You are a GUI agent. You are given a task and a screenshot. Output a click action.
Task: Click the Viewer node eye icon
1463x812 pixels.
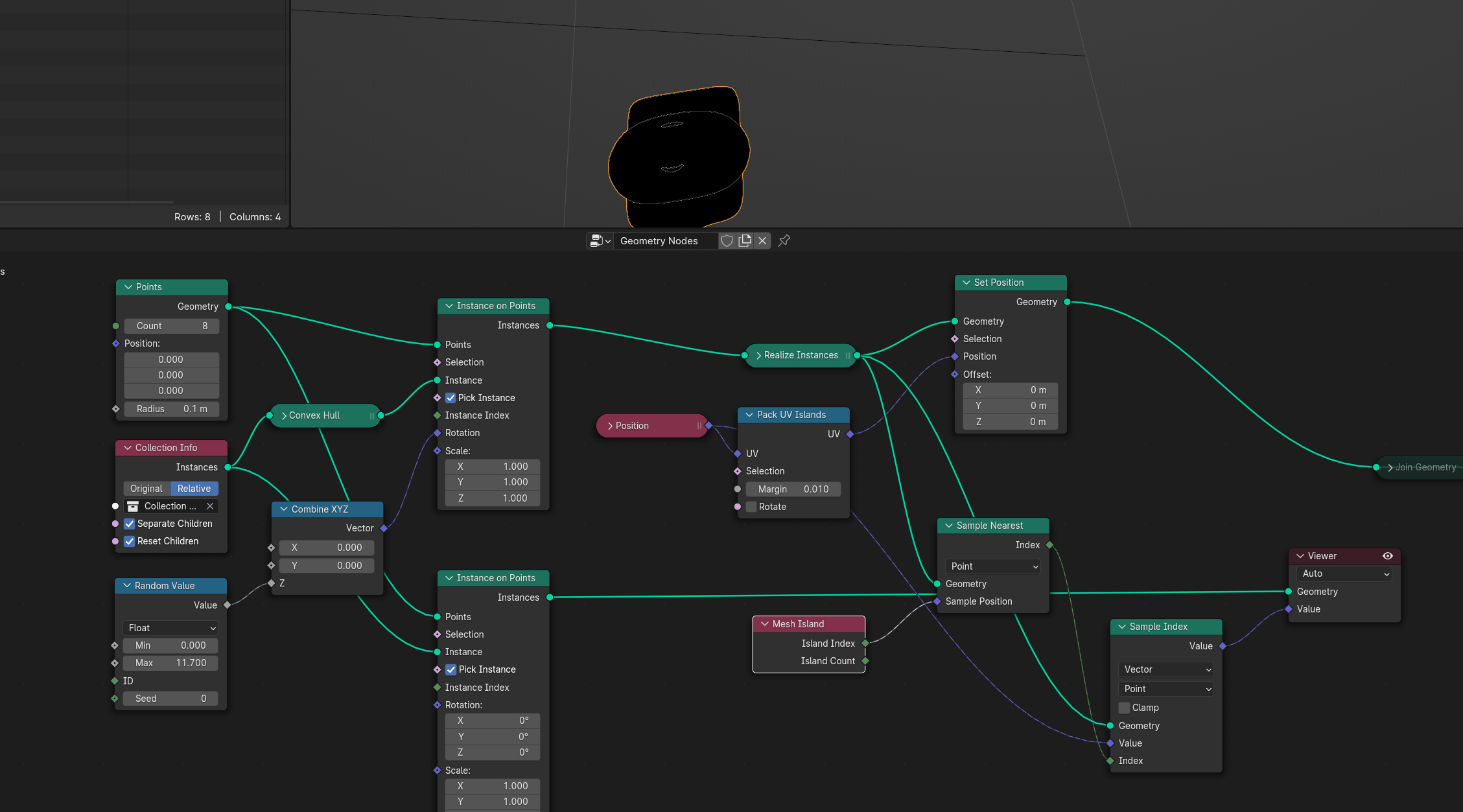(1387, 556)
